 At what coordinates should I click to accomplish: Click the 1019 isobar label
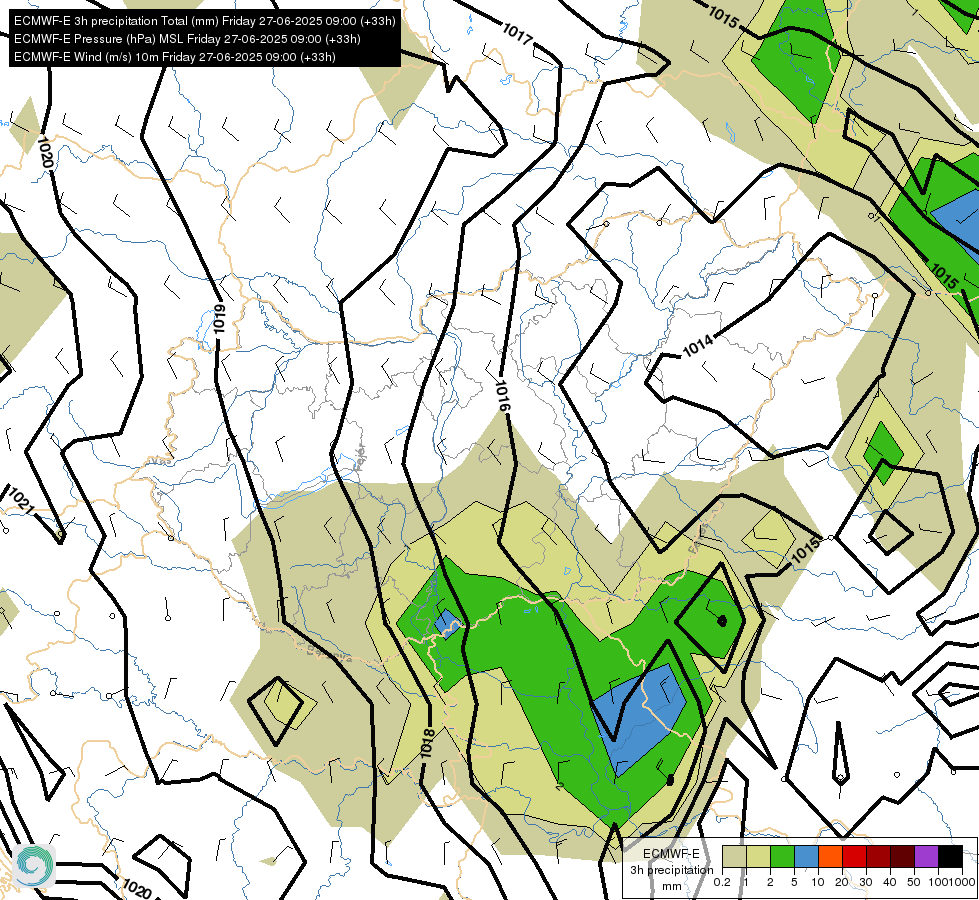pos(219,319)
